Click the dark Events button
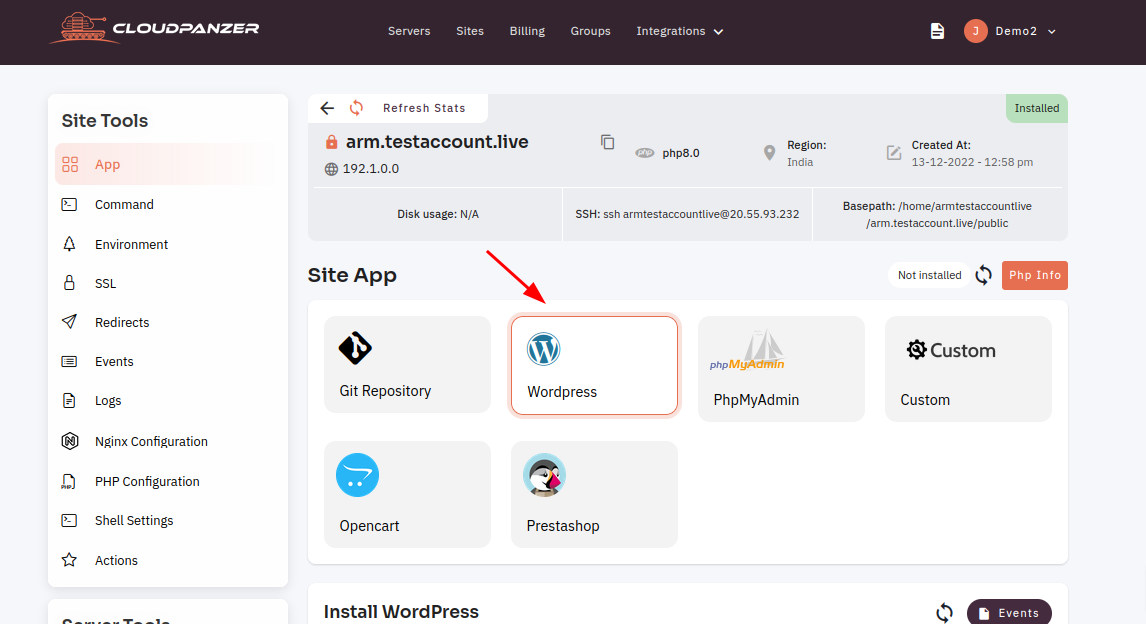Image resolution: width=1146 pixels, height=624 pixels. click(1009, 613)
